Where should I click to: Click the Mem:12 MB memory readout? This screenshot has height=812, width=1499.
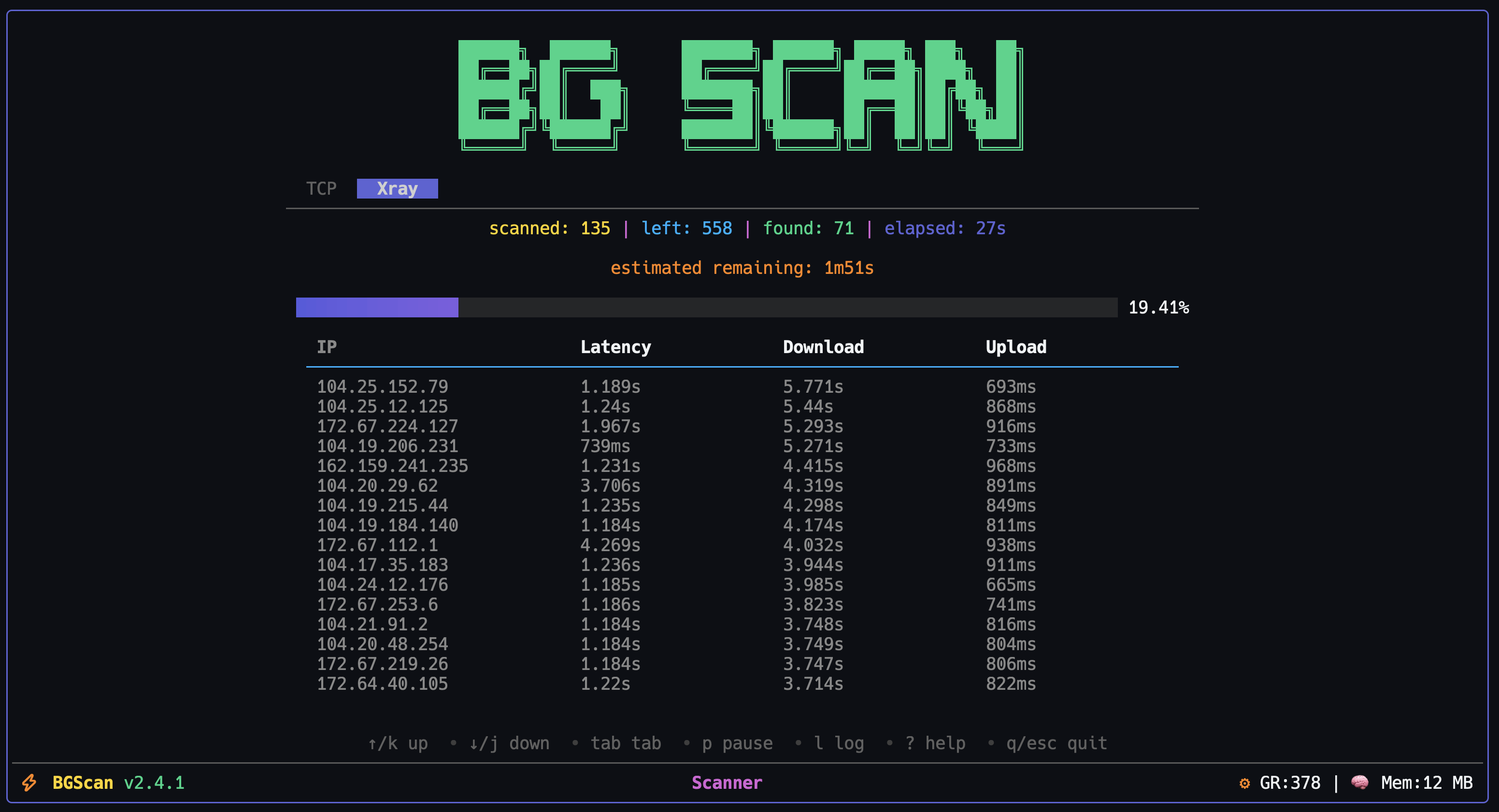point(1427,783)
